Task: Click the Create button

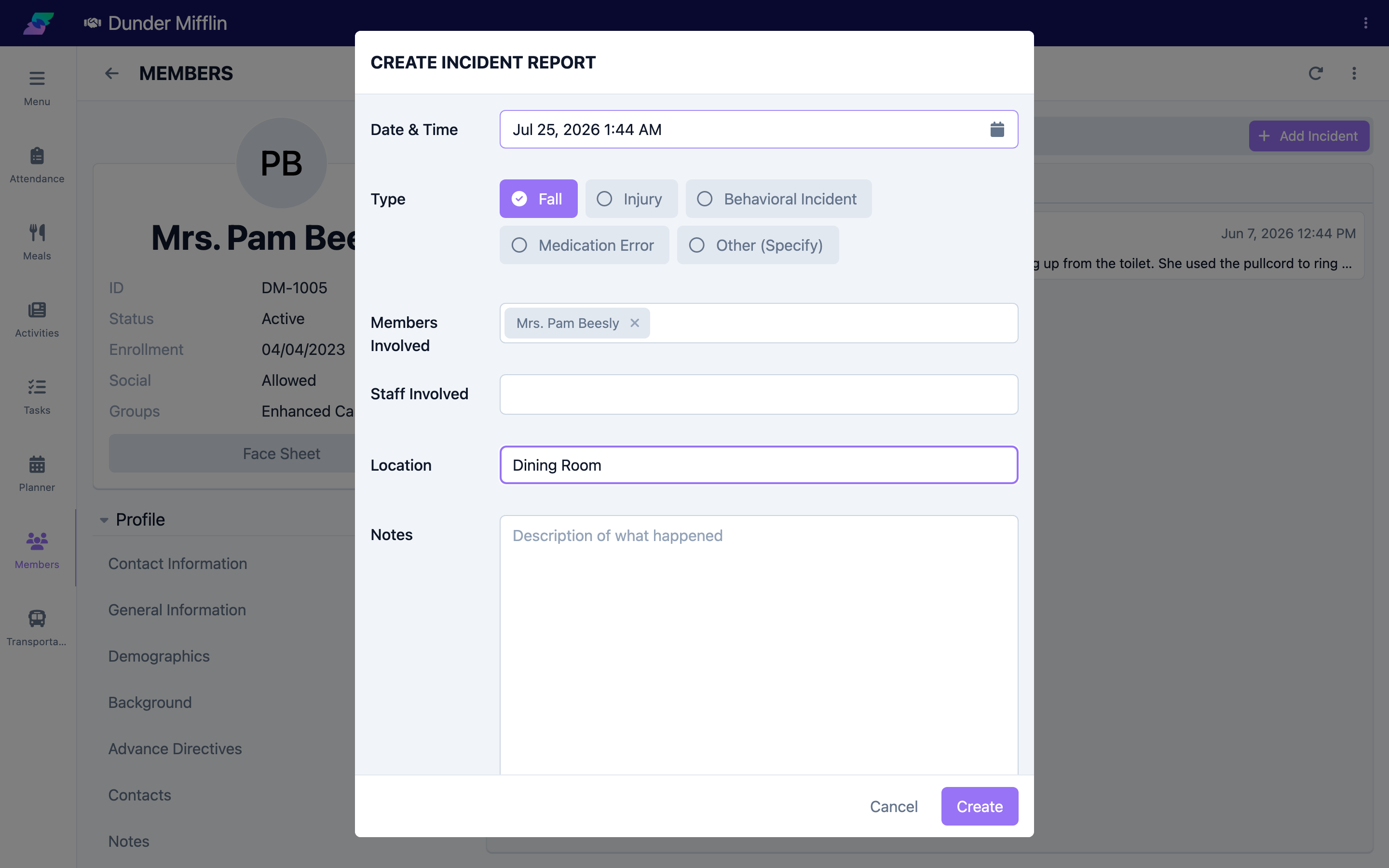Action: pyautogui.click(x=979, y=806)
